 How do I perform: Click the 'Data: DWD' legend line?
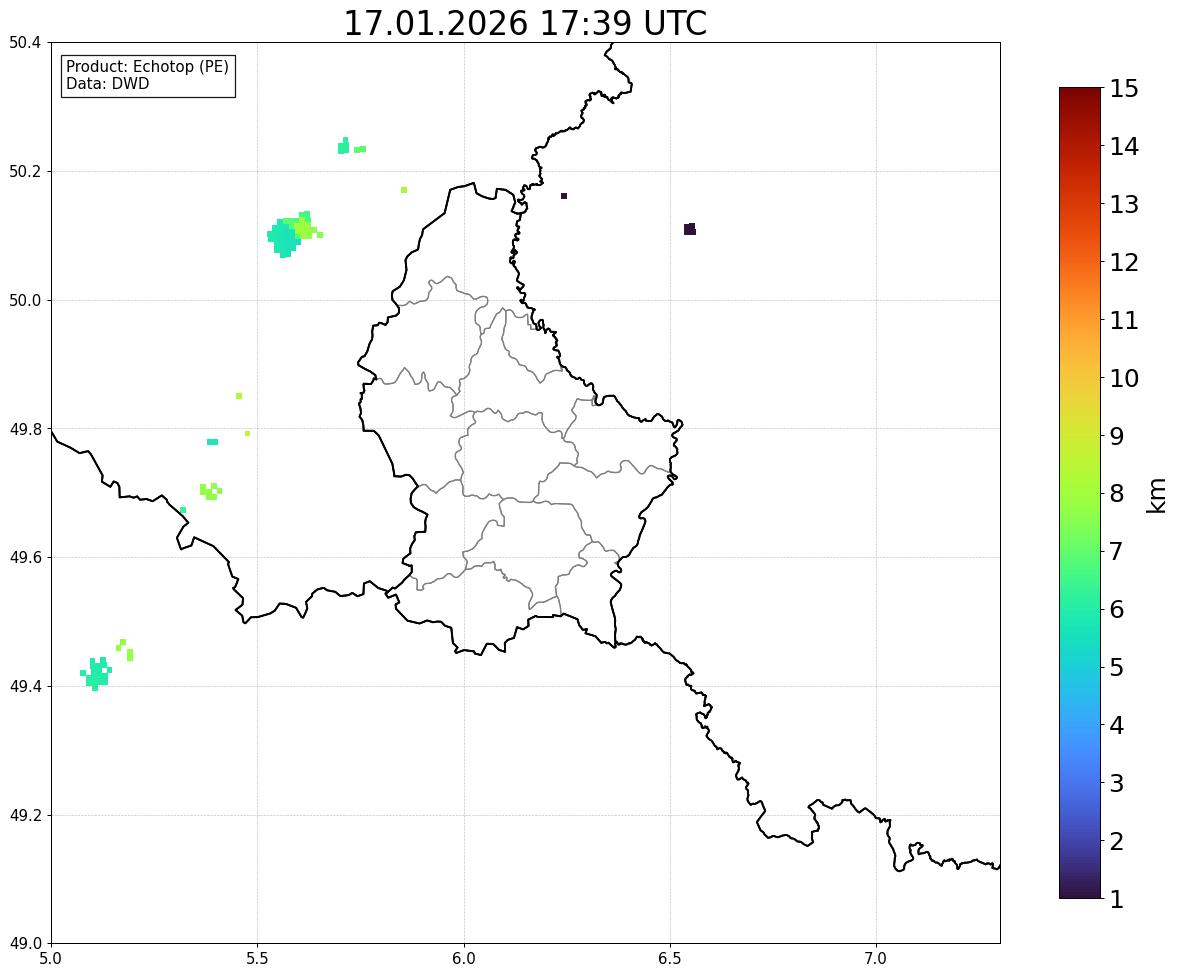107,83
